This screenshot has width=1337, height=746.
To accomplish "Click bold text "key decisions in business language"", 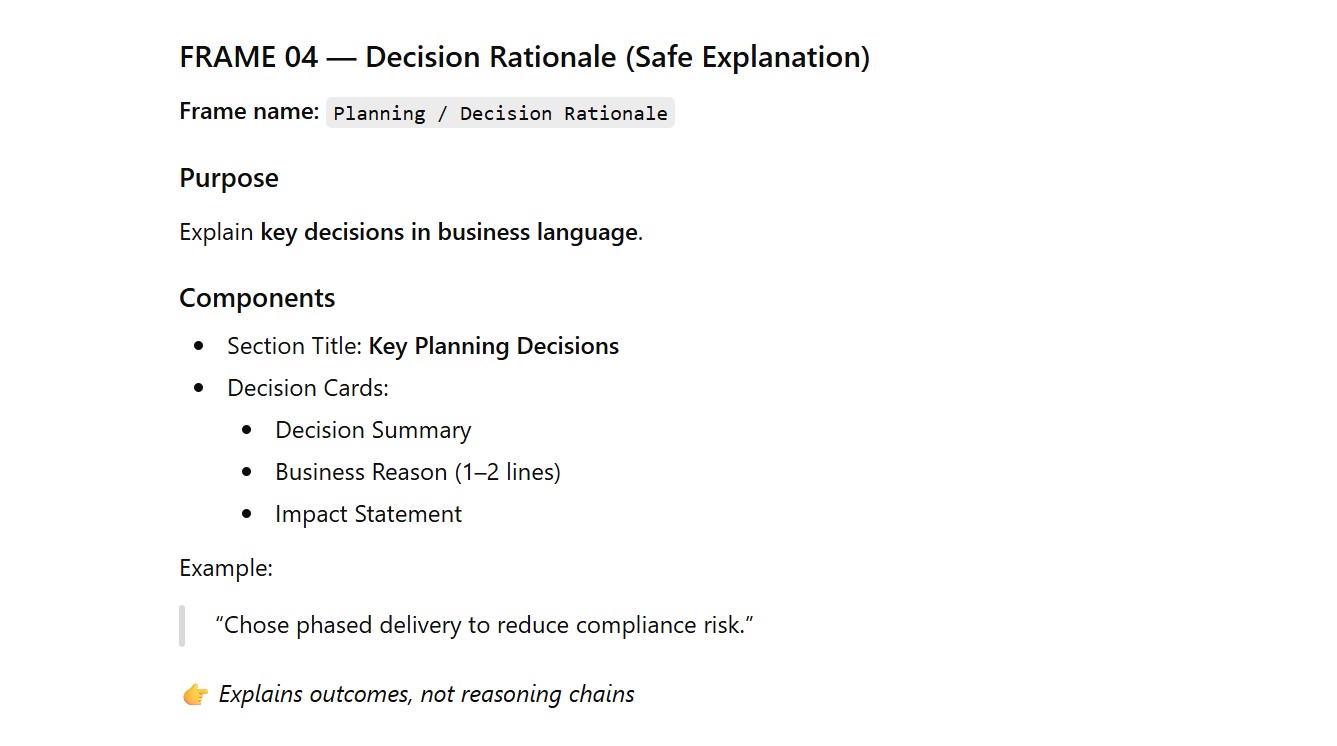I will (449, 233).
